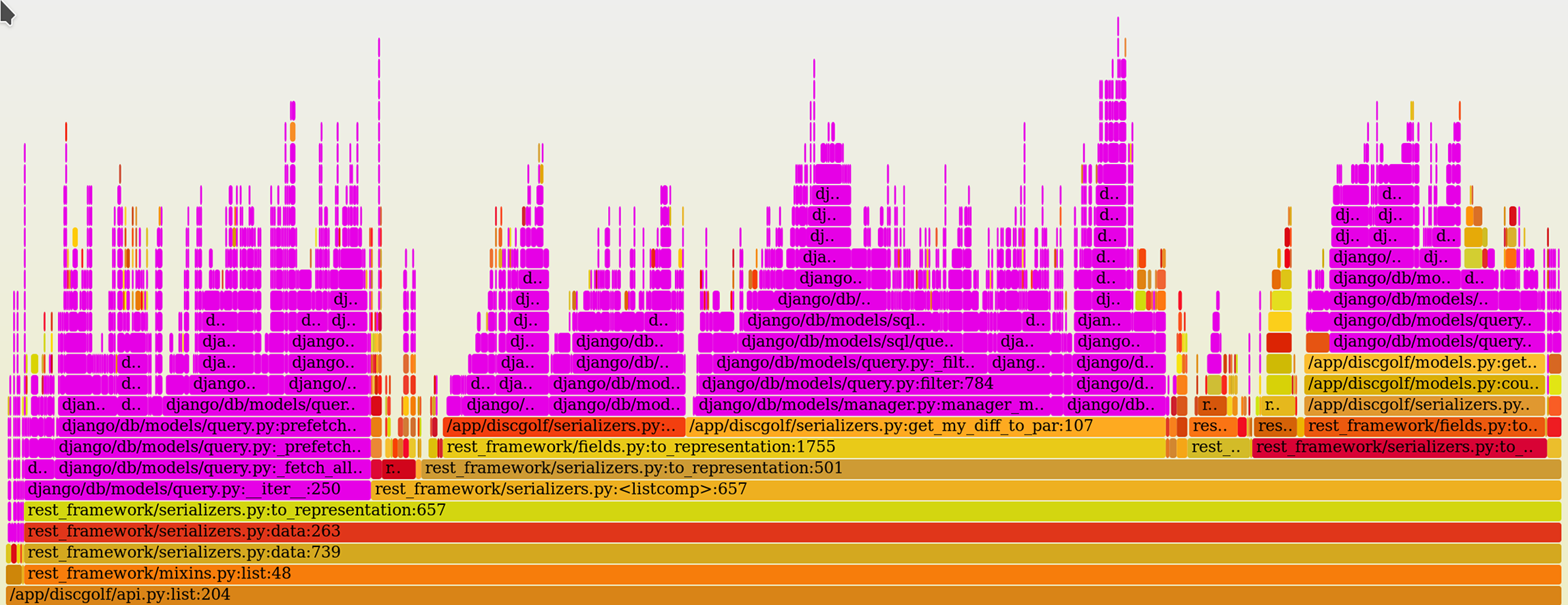Click the /app/discgolf/models.py:cou.. frame
The height and width of the screenshot is (605, 1568).
tap(1425, 384)
